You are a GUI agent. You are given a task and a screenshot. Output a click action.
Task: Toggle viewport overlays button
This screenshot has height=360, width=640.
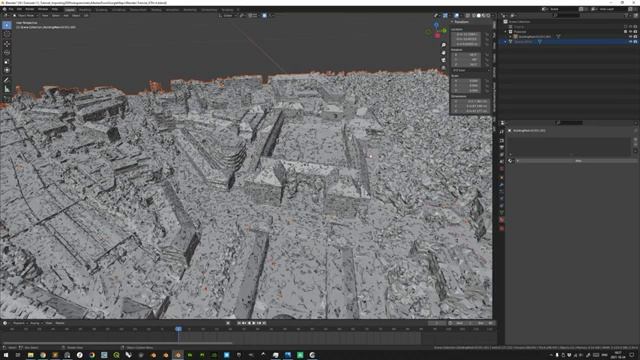pyautogui.click(x=456, y=16)
